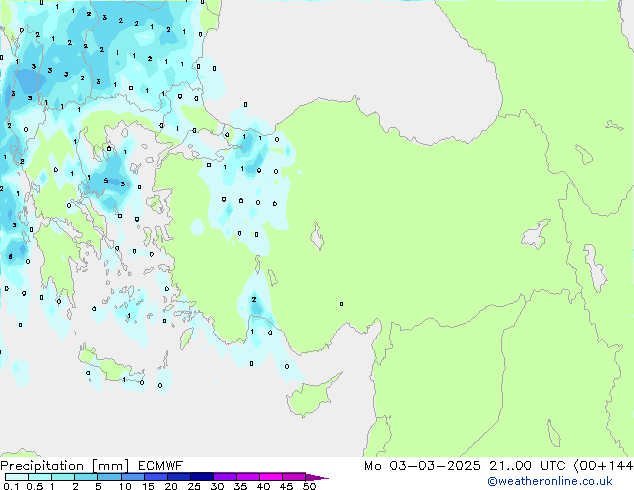634x490 pixels.
Task: Click the 'Mo 03-03-2025' date text
Action: [x=422, y=466]
